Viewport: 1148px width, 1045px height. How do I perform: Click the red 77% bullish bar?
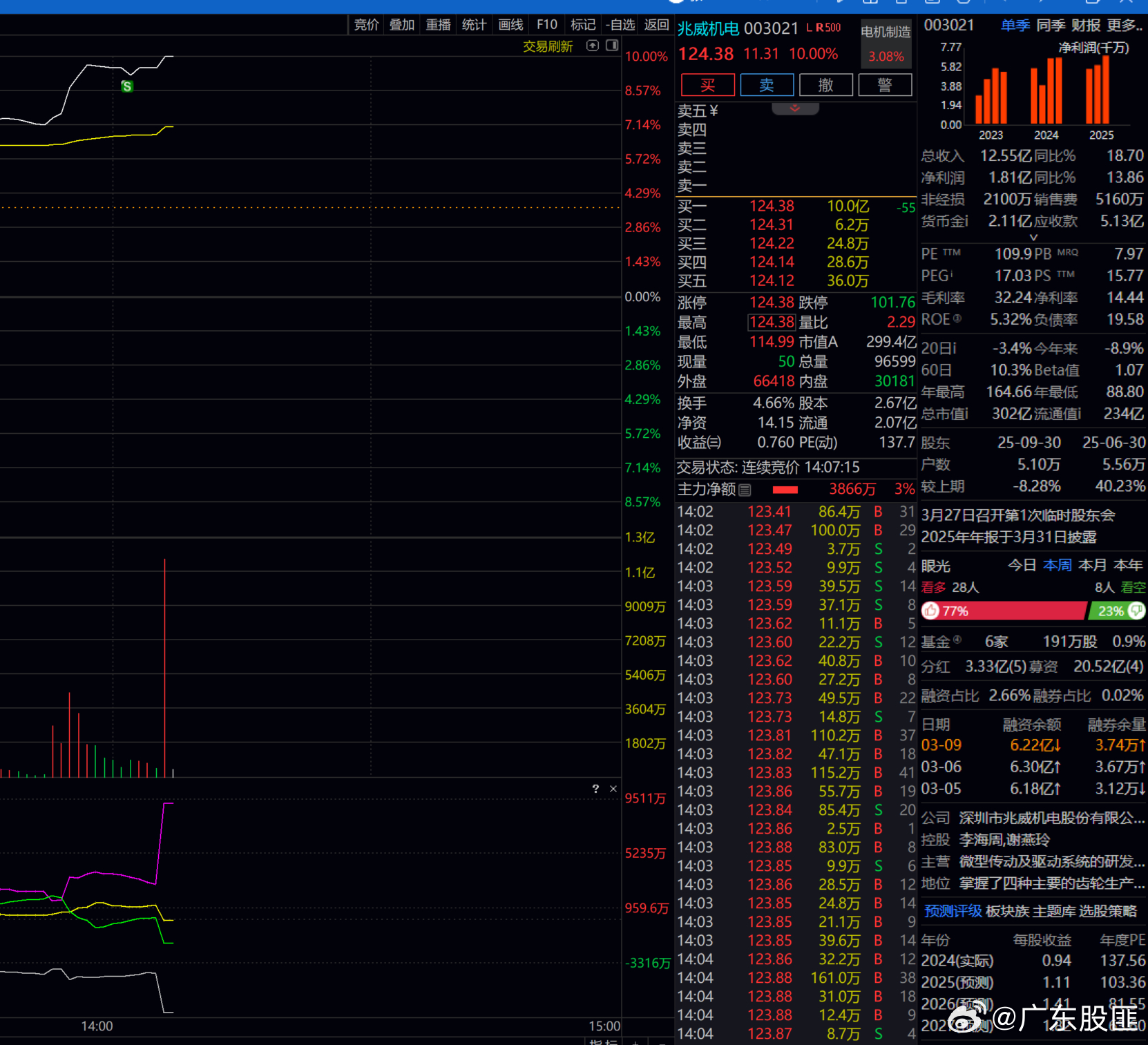(x=1004, y=611)
